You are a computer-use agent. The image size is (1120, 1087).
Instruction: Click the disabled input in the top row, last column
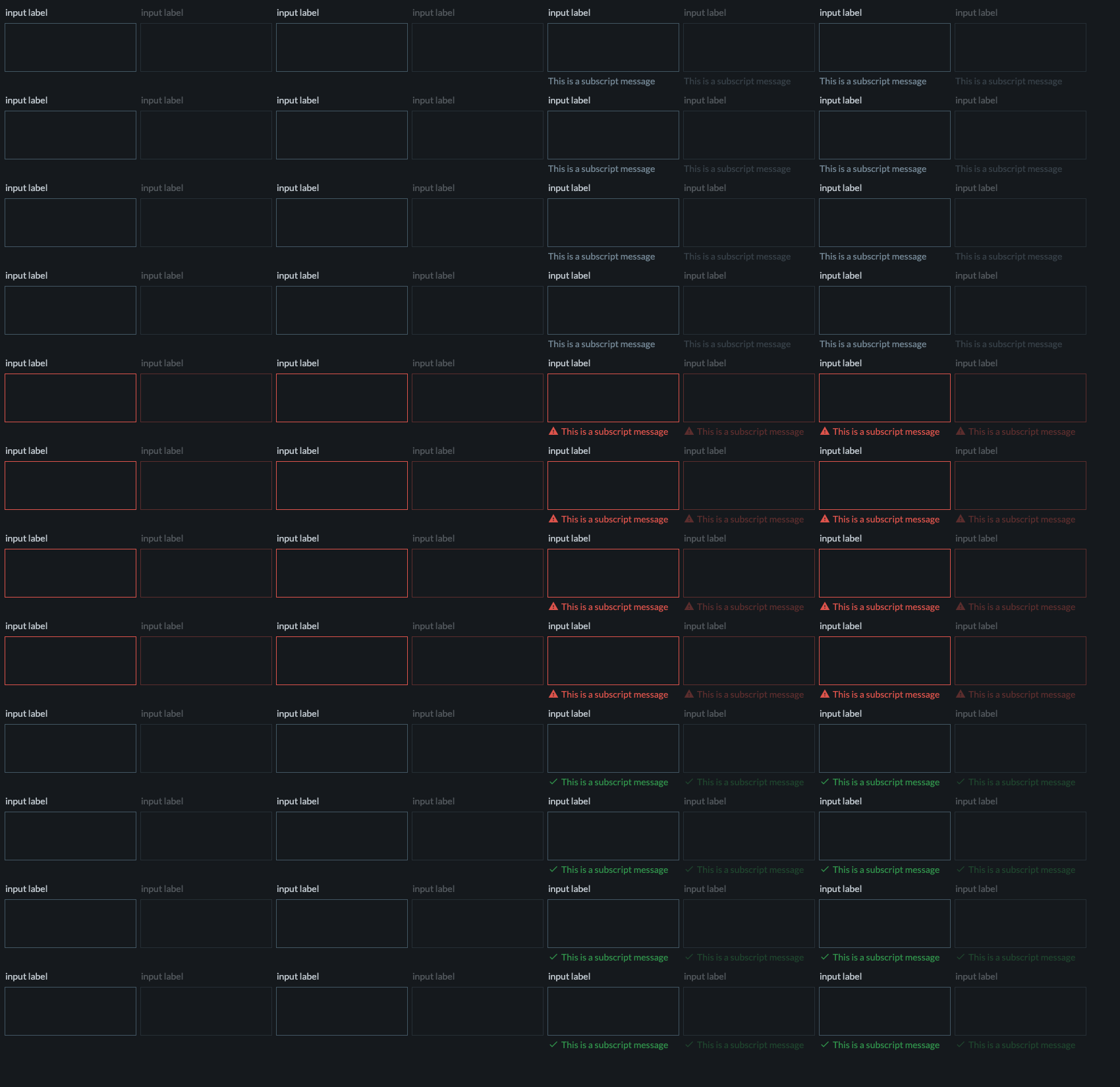coord(1021,47)
